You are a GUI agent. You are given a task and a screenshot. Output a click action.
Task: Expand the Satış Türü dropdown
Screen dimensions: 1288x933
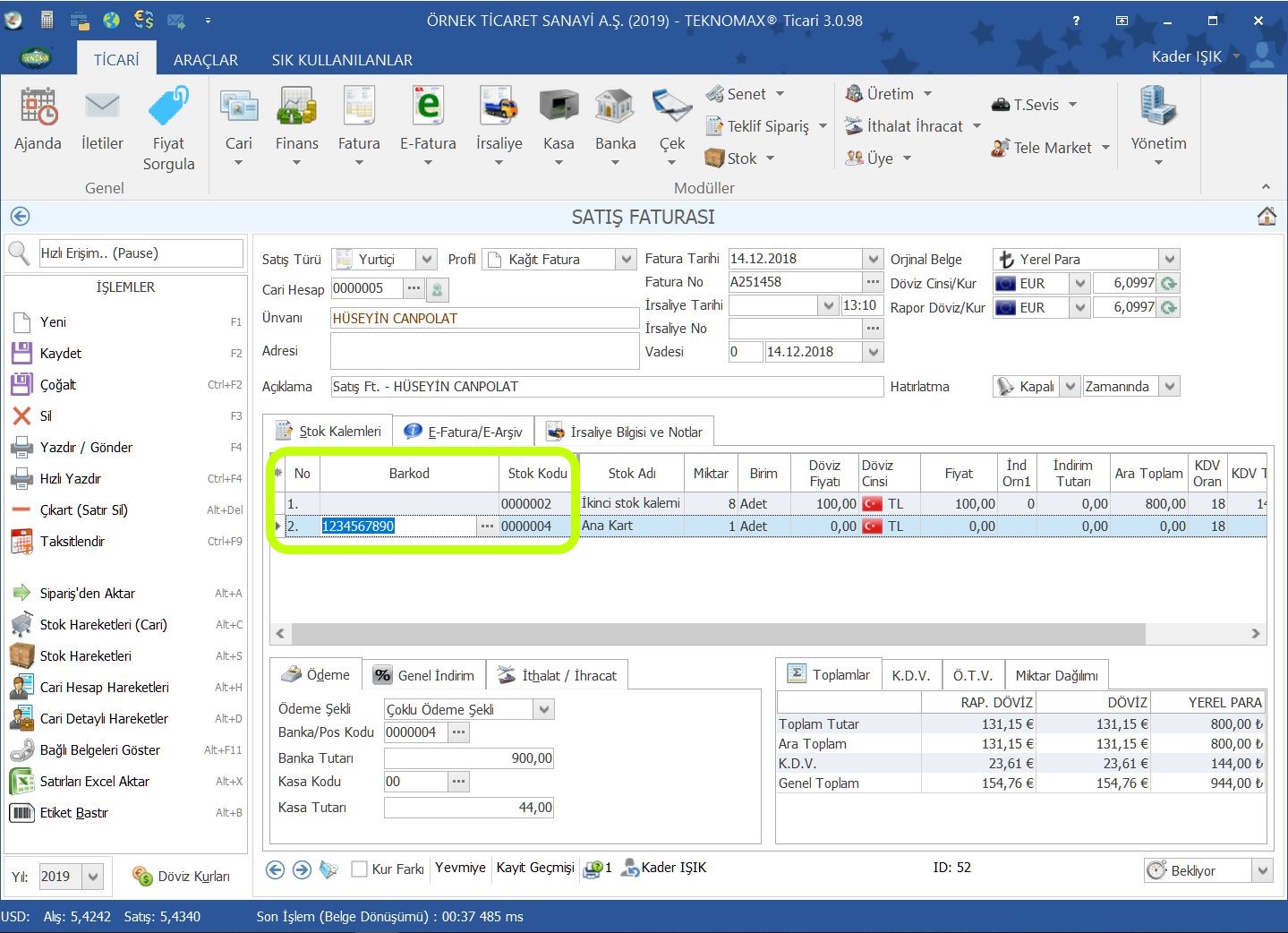point(427,260)
